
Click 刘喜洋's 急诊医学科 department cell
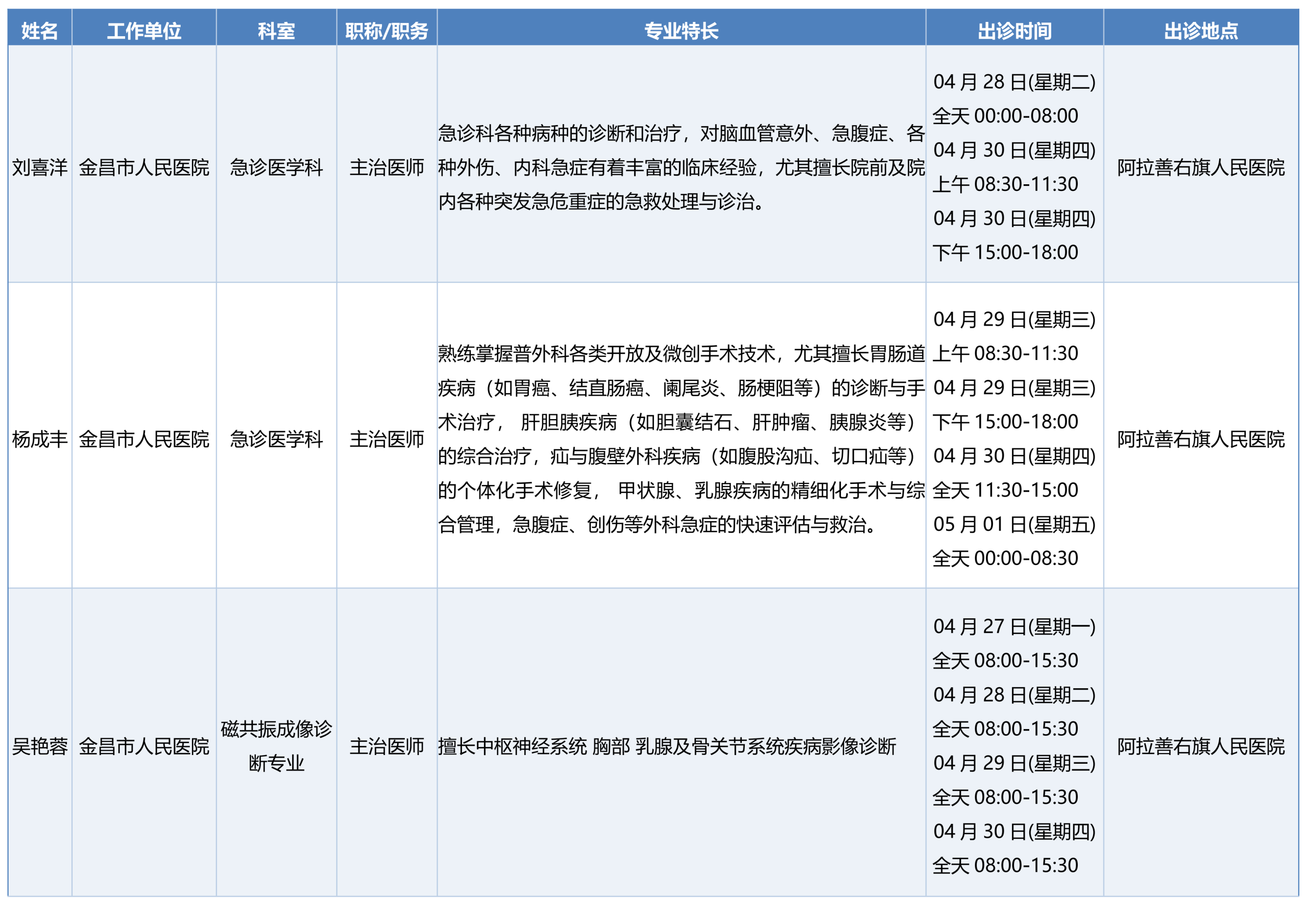(276, 167)
